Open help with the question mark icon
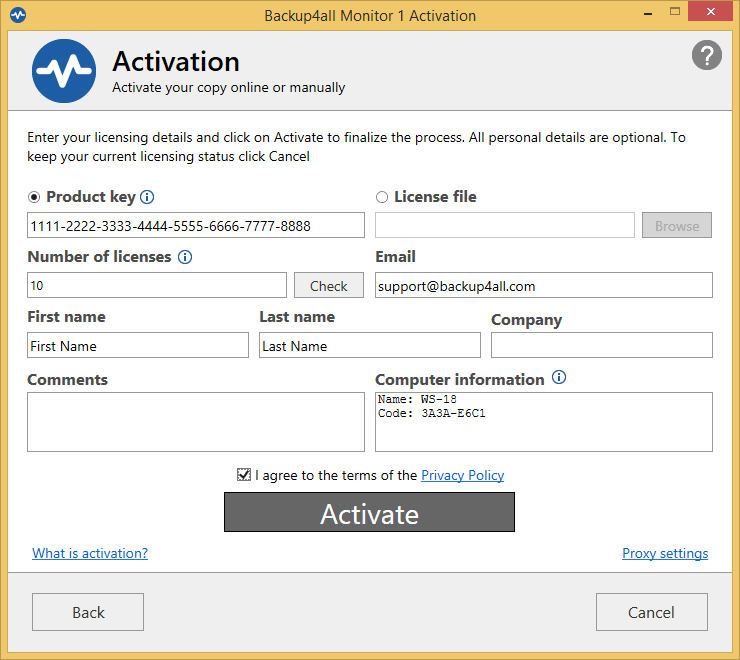The height and width of the screenshot is (660, 740). (706, 55)
